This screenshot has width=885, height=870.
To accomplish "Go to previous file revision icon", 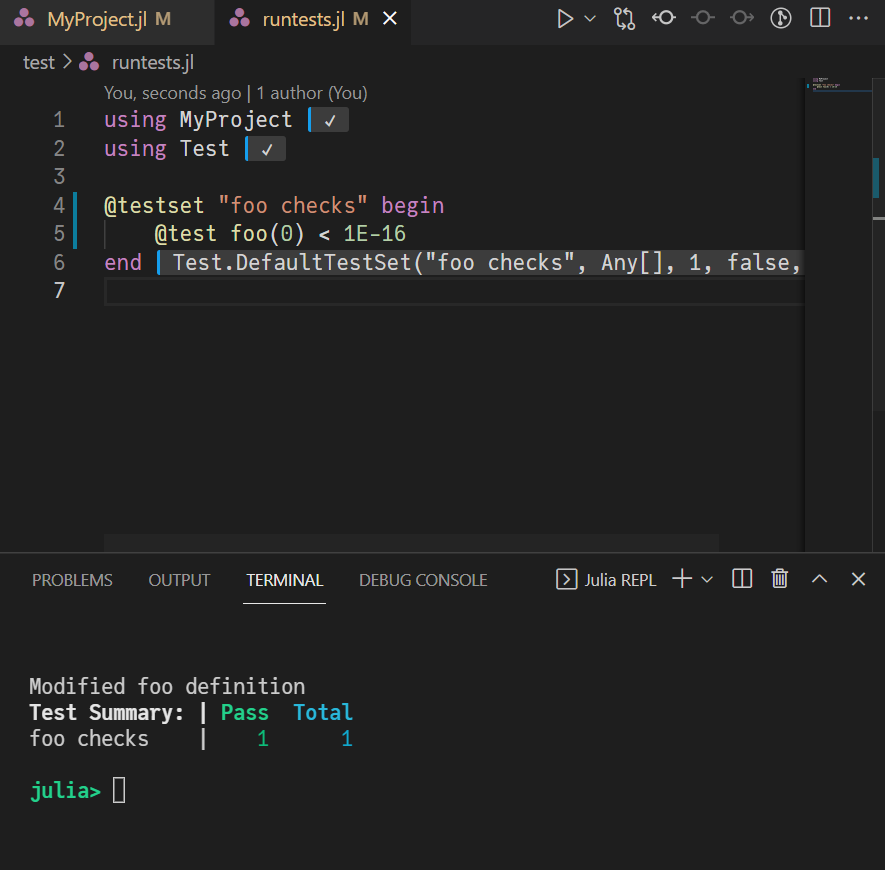I will pos(663,18).
